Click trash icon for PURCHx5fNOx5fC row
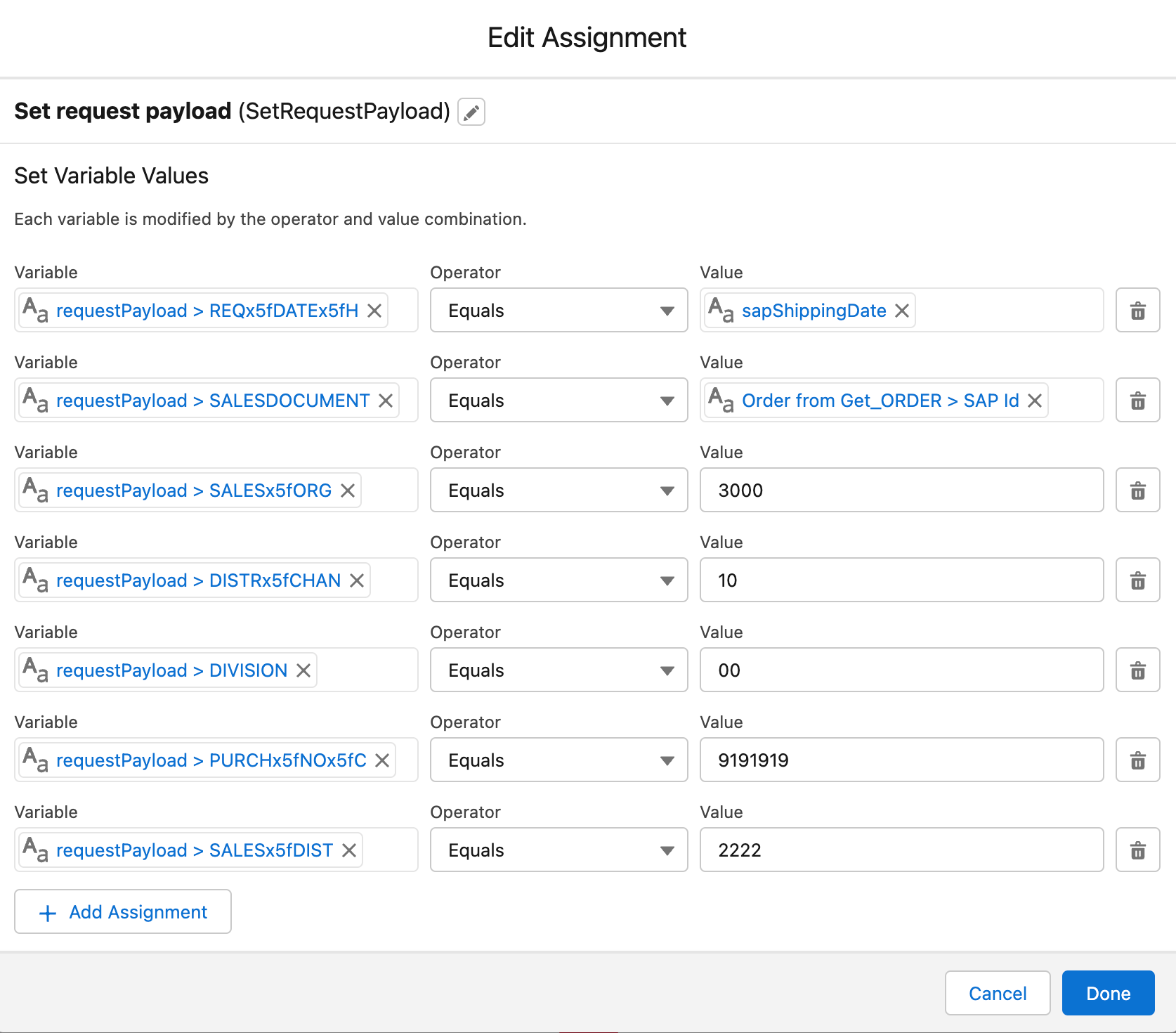Image resolution: width=1176 pixels, height=1033 pixels. point(1137,760)
